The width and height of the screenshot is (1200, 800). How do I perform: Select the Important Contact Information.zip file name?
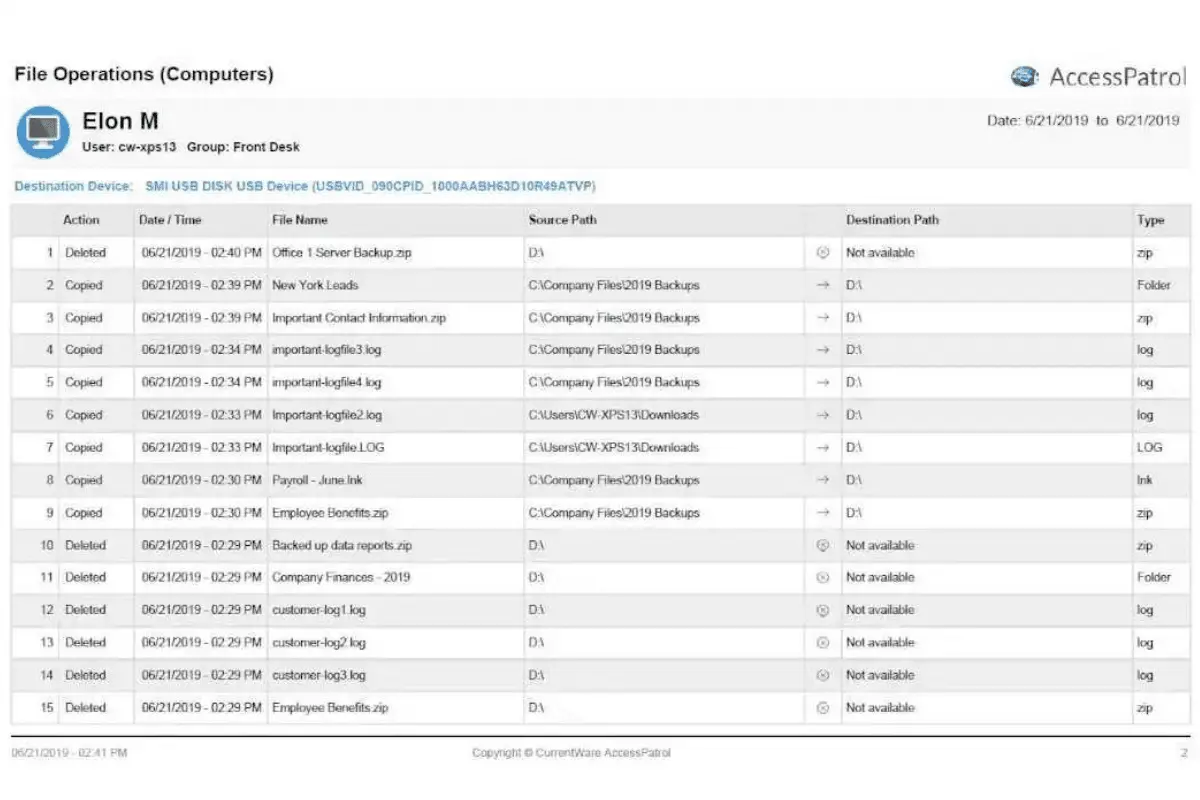click(x=359, y=318)
